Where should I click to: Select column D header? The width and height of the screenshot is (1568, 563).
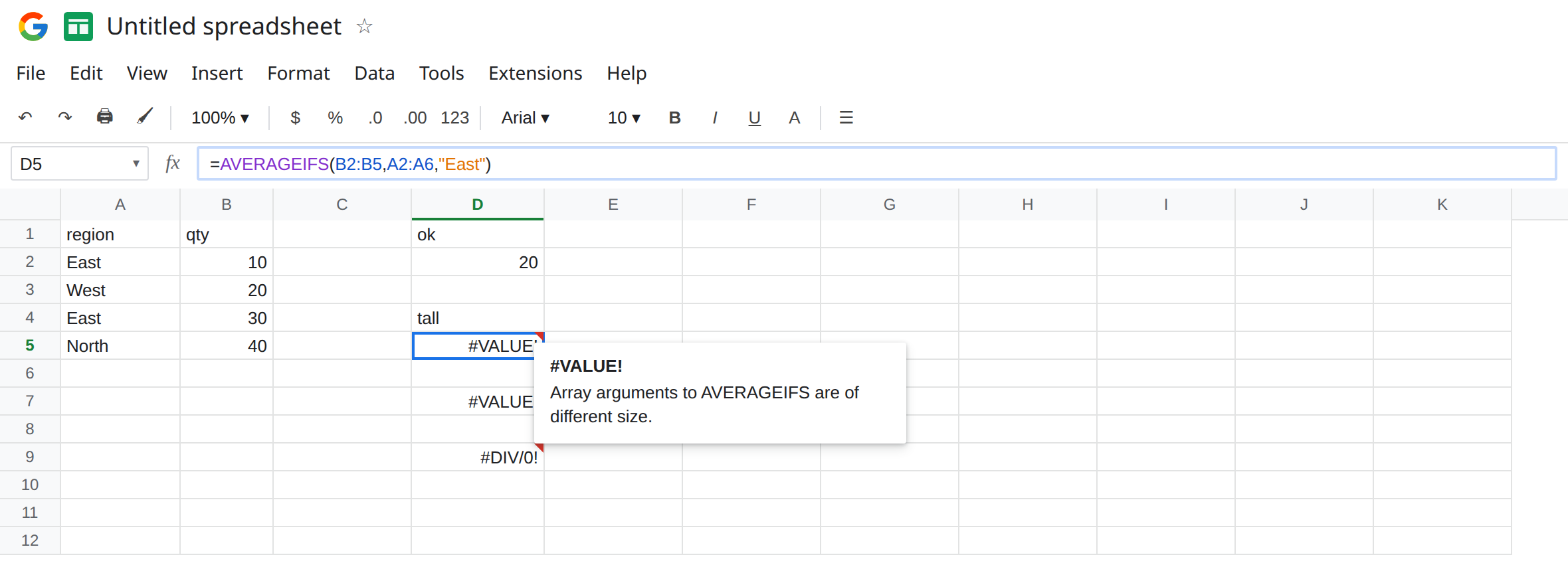(x=478, y=204)
